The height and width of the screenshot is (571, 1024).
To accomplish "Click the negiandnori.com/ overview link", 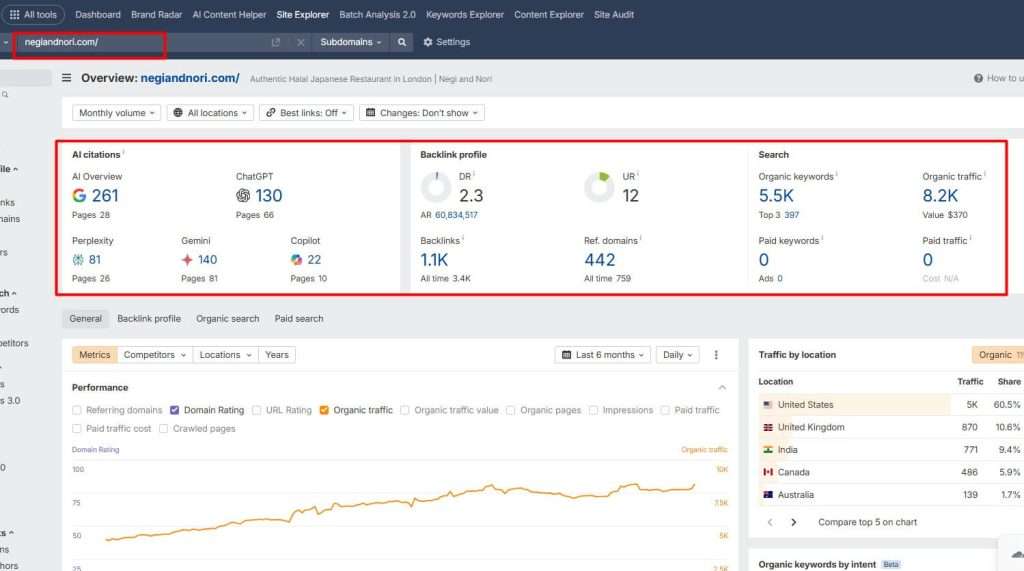I will click(190, 78).
